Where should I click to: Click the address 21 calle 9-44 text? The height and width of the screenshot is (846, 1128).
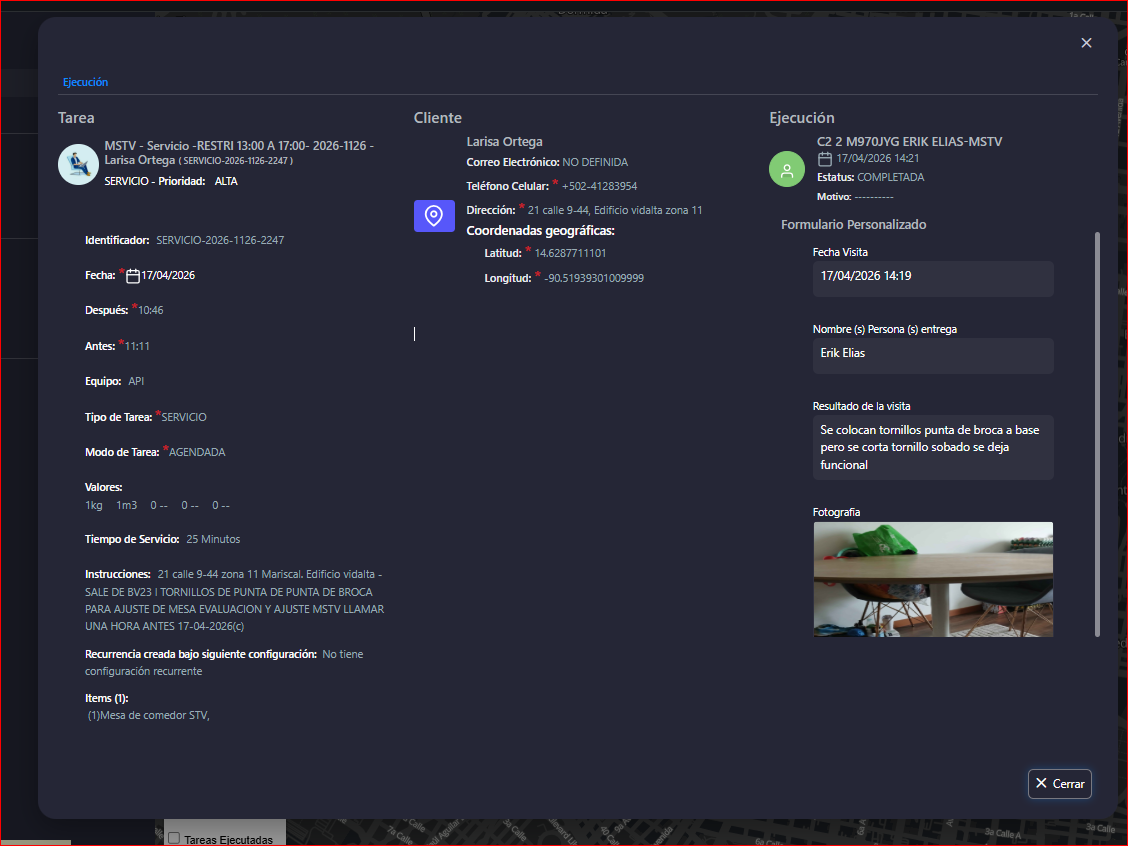(x=614, y=211)
